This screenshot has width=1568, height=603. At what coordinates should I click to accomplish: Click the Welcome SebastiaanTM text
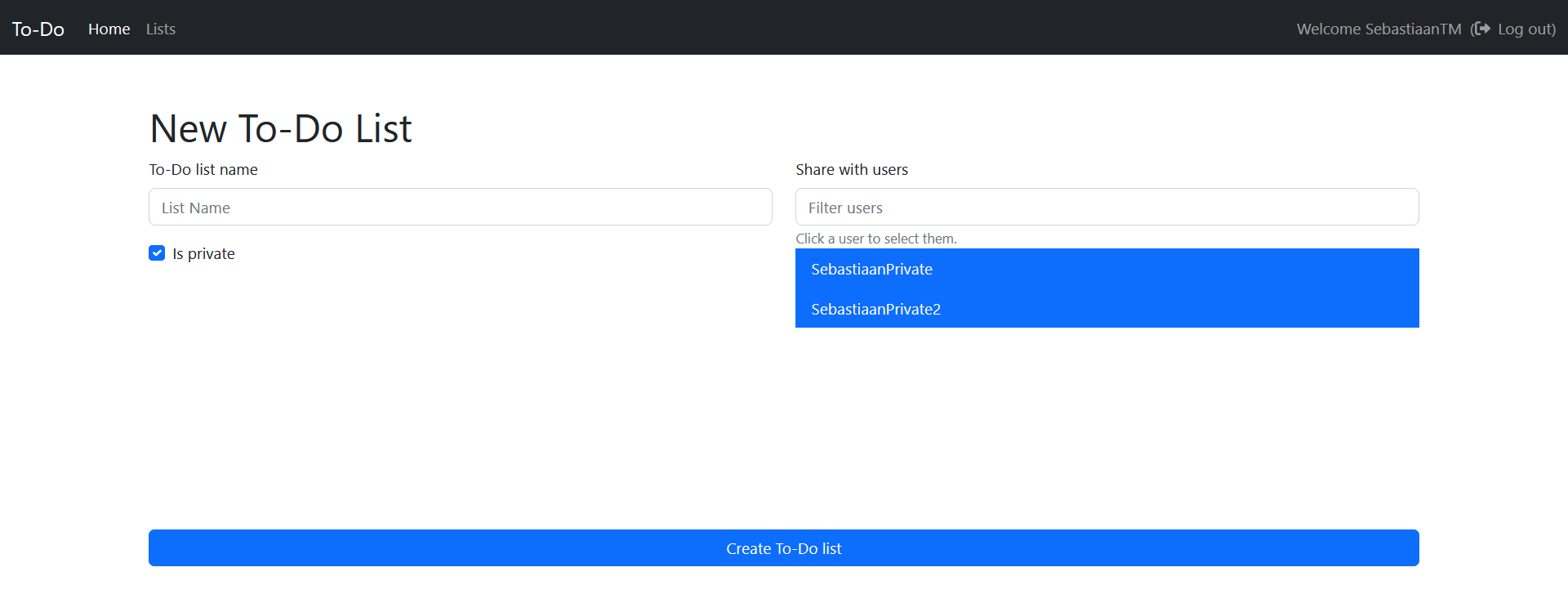pyautogui.click(x=1379, y=29)
